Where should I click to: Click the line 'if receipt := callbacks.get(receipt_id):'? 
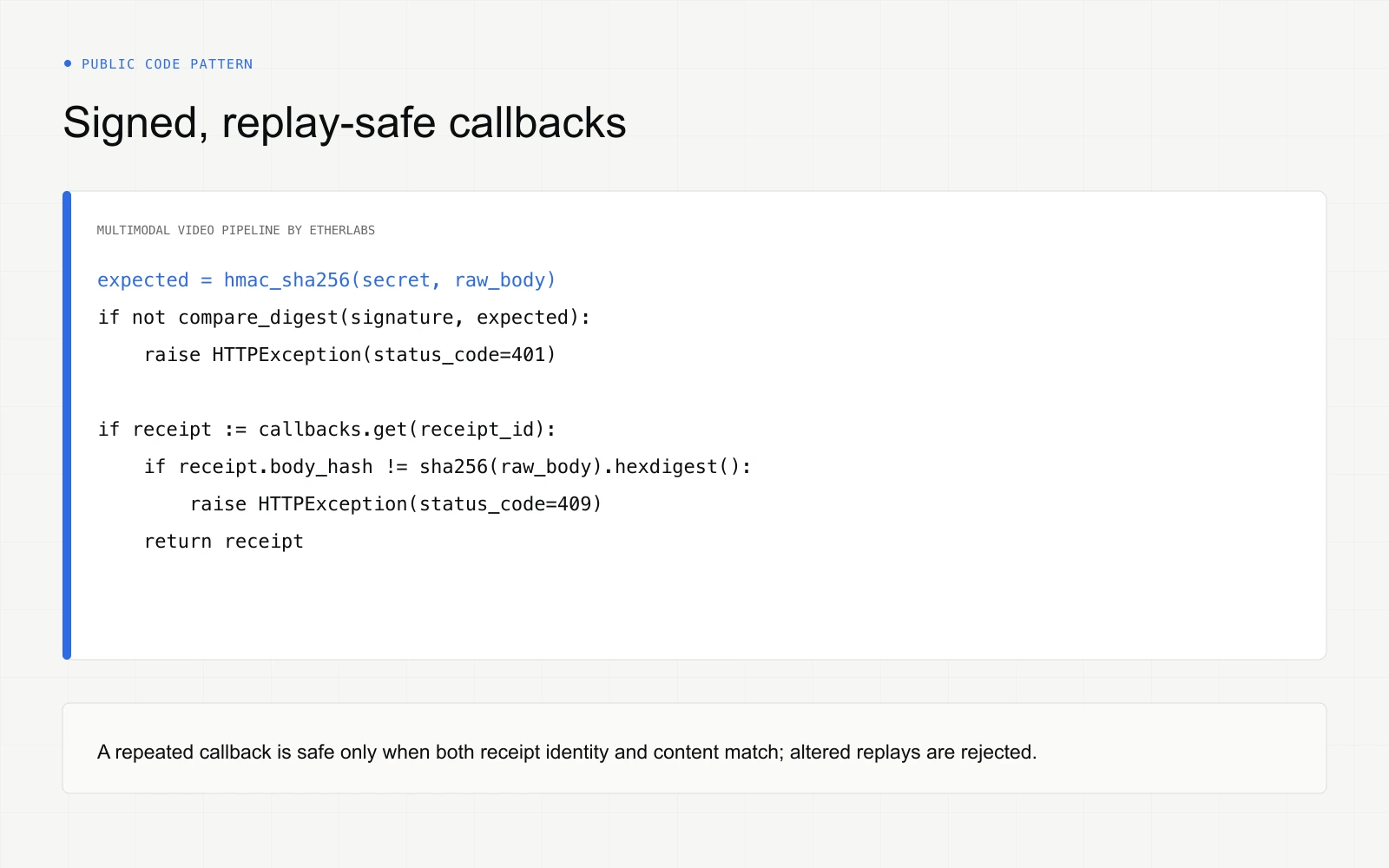[326, 430]
